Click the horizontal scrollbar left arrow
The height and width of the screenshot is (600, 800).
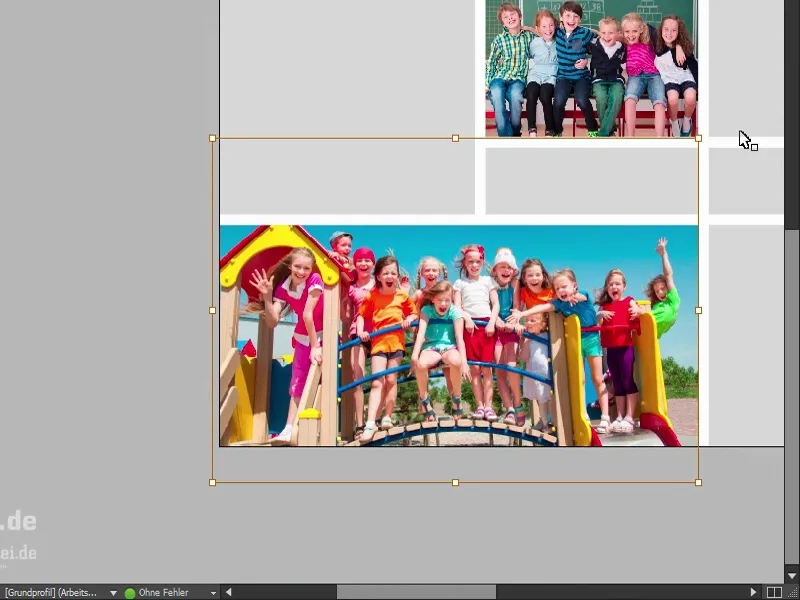pos(229,592)
